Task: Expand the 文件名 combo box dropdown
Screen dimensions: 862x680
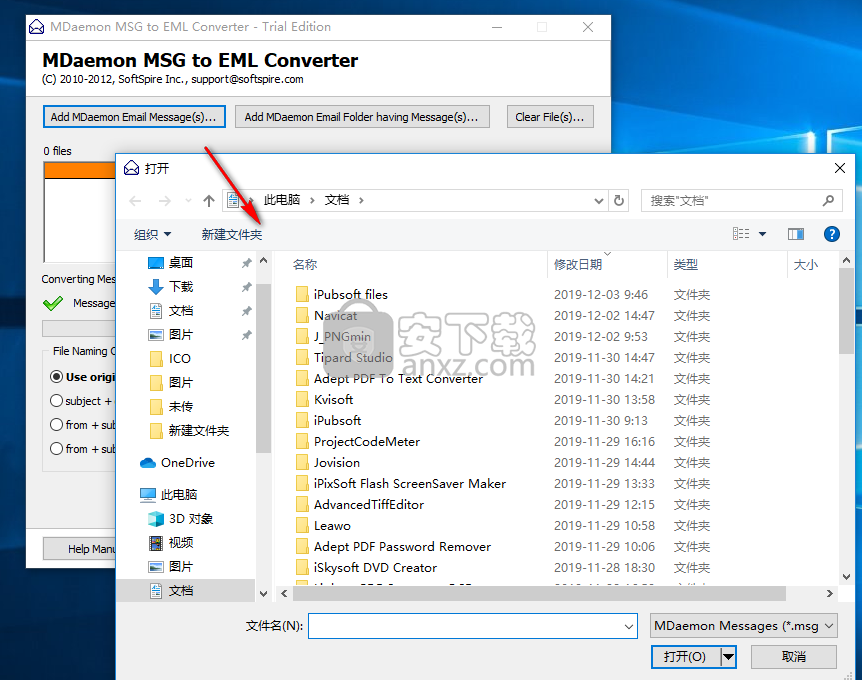Action: (628, 627)
